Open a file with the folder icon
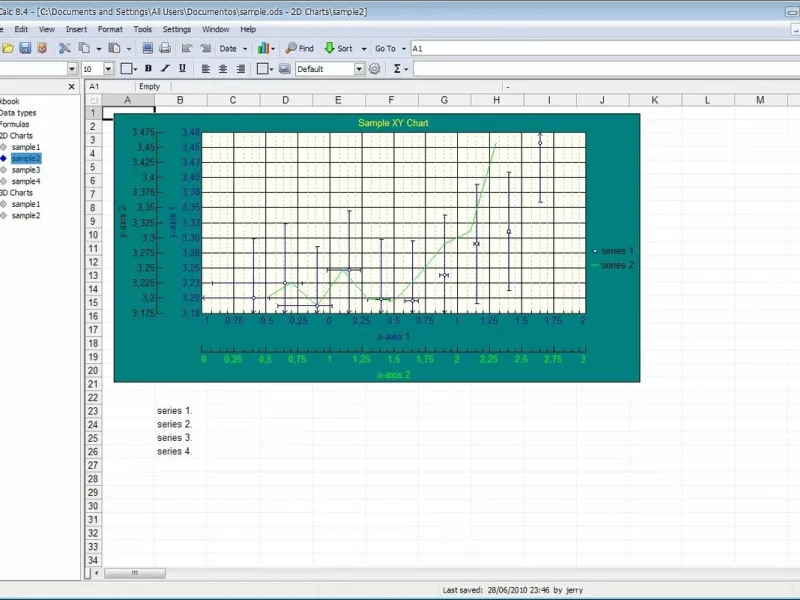 coord(8,48)
